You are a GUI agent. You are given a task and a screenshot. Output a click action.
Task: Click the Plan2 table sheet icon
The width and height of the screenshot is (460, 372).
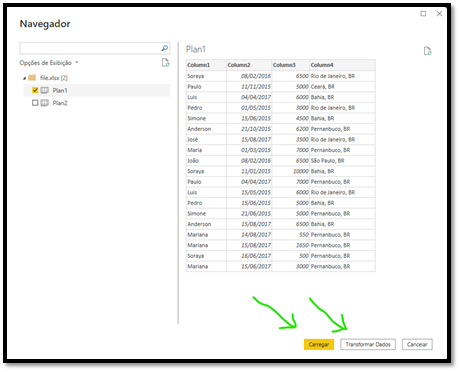click(x=45, y=103)
